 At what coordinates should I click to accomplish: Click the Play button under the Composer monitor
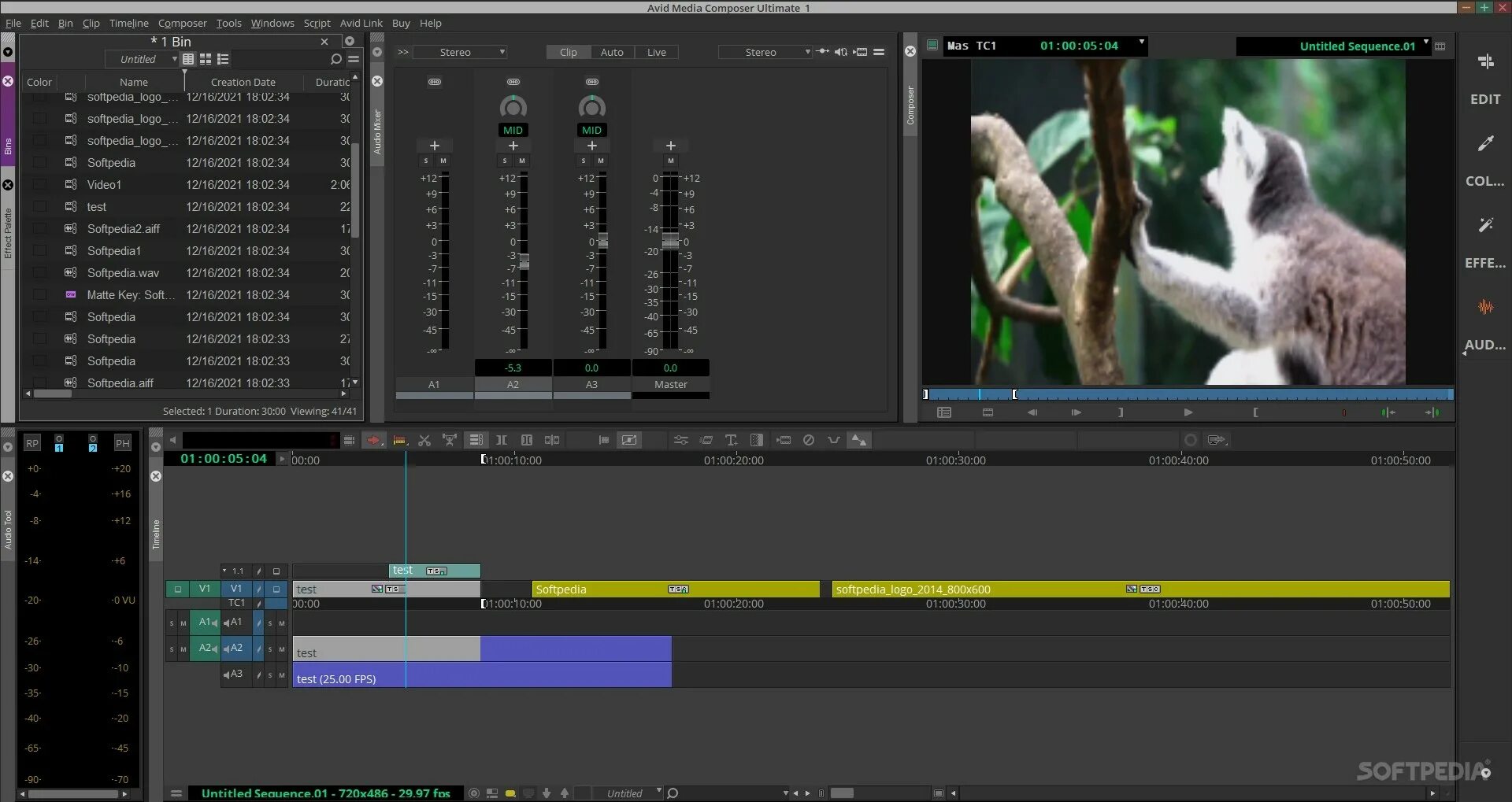point(1188,412)
